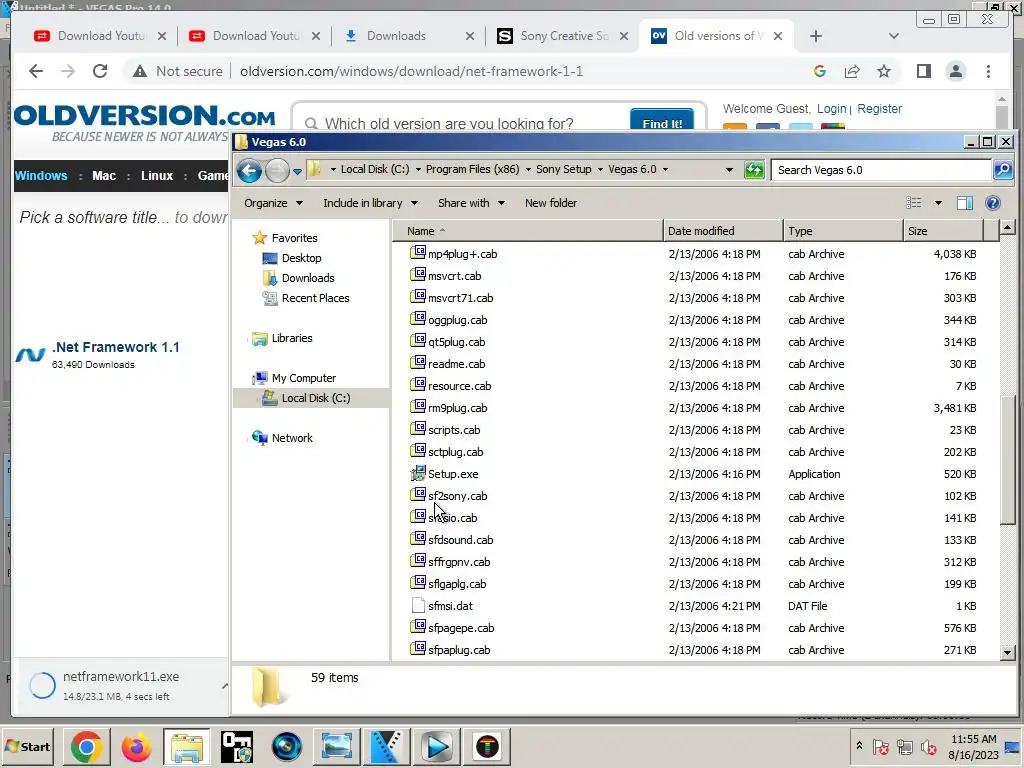
Task: Click the Google icon in address bar
Action: coord(820,71)
